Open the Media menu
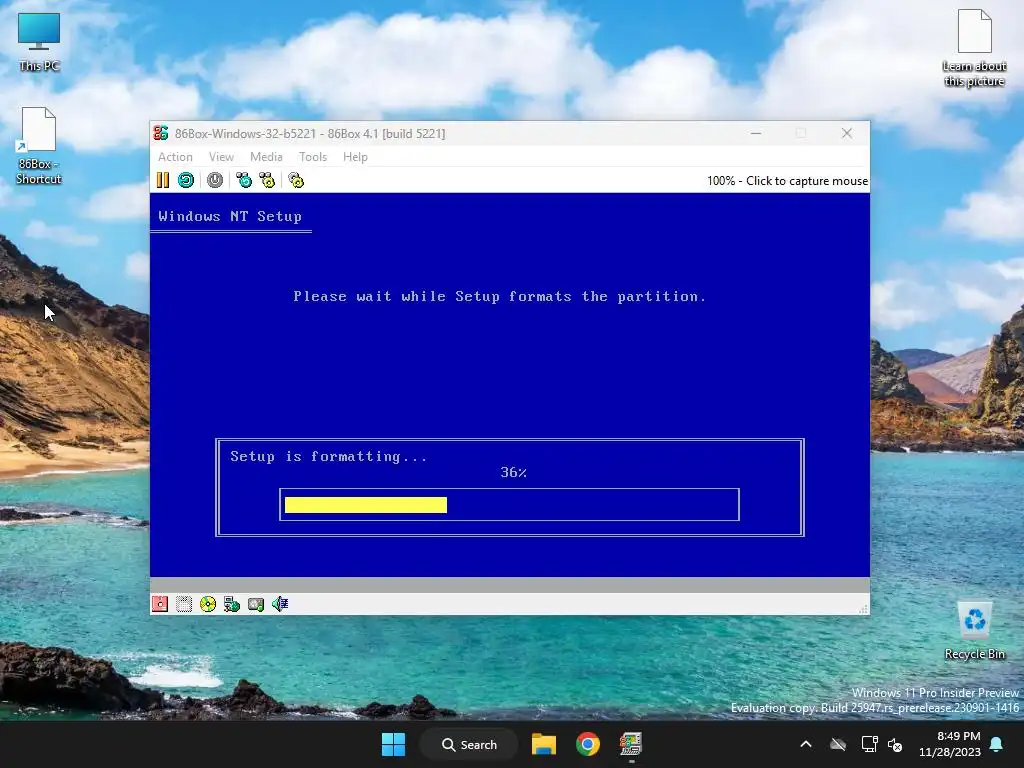The width and height of the screenshot is (1024, 768). 266,157
